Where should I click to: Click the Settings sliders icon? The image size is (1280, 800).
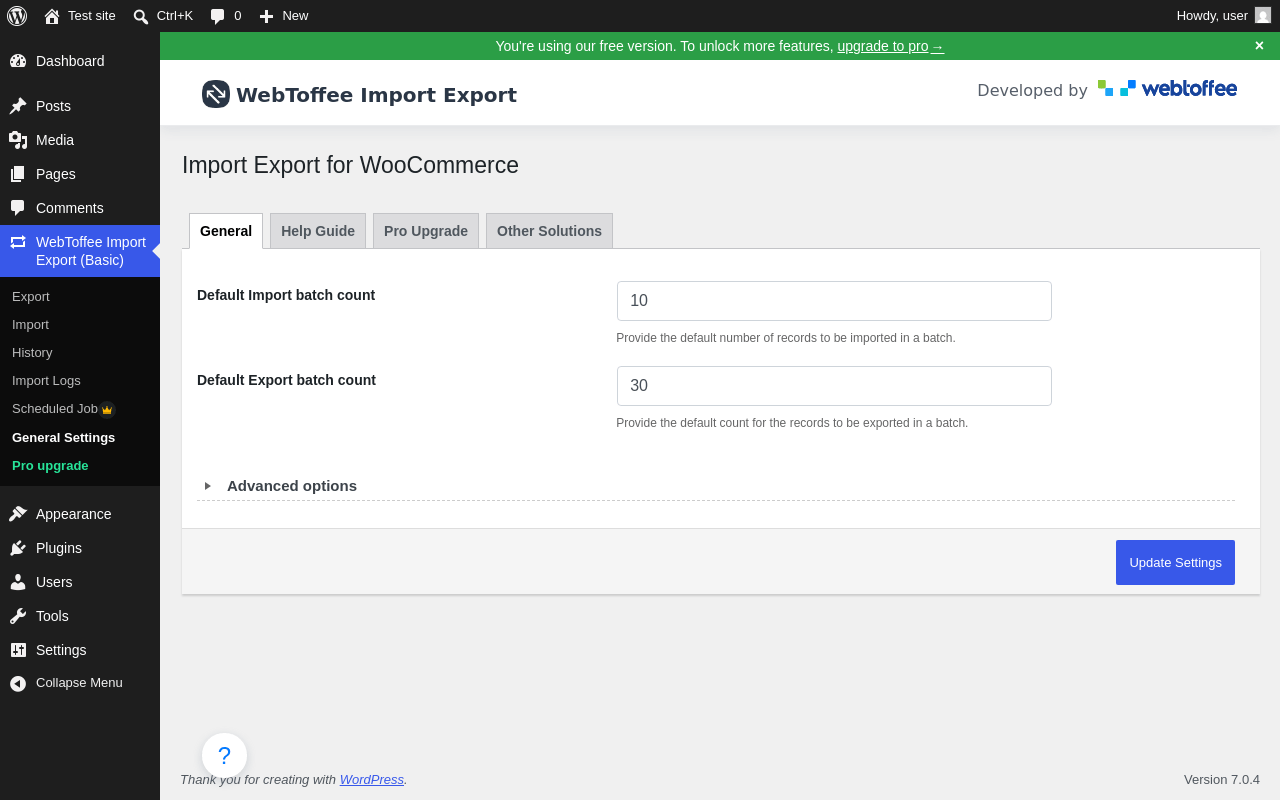18,650
